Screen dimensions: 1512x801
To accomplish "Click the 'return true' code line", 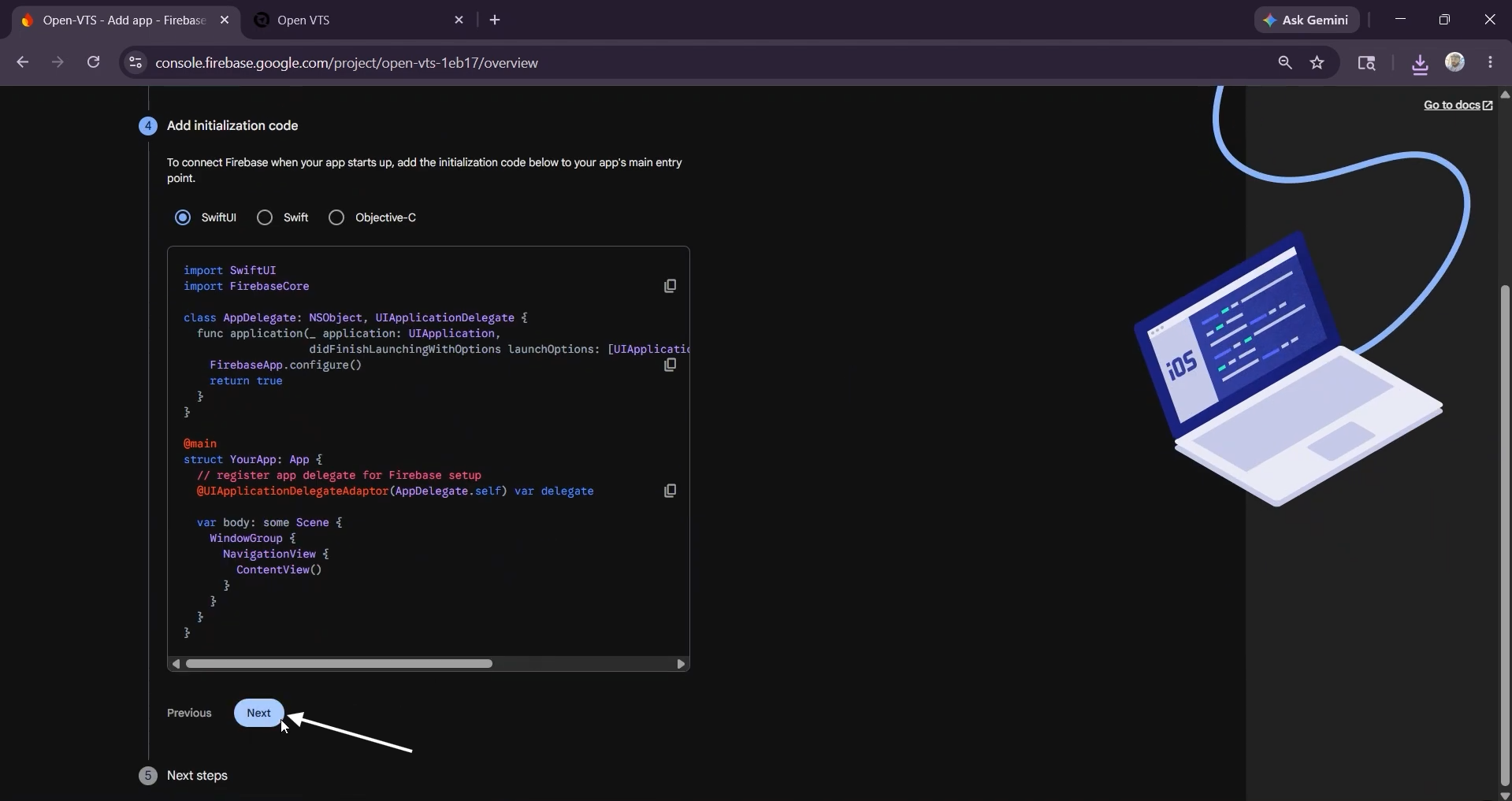I will click(246, 381).
